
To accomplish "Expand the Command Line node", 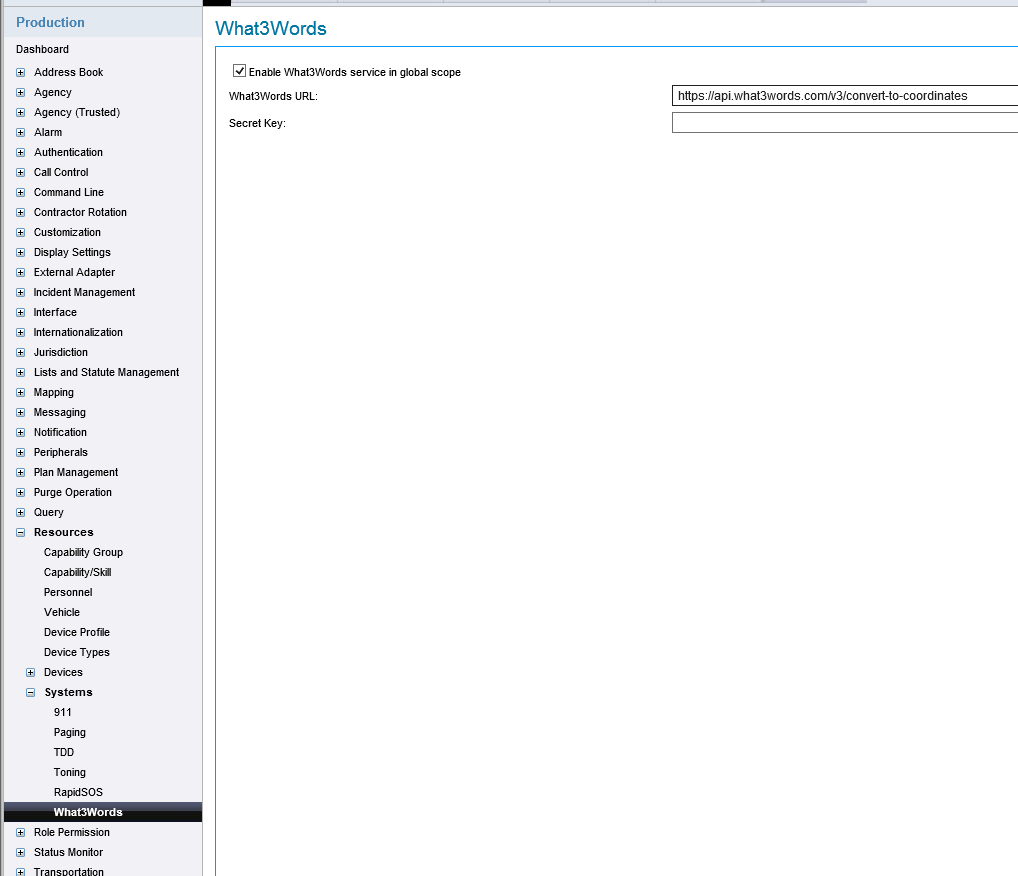I will (21, 193).
